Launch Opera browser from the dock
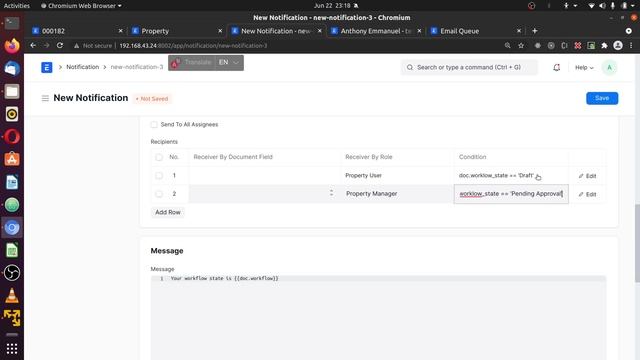The image size is (640, 360). (x=12, y=136)
